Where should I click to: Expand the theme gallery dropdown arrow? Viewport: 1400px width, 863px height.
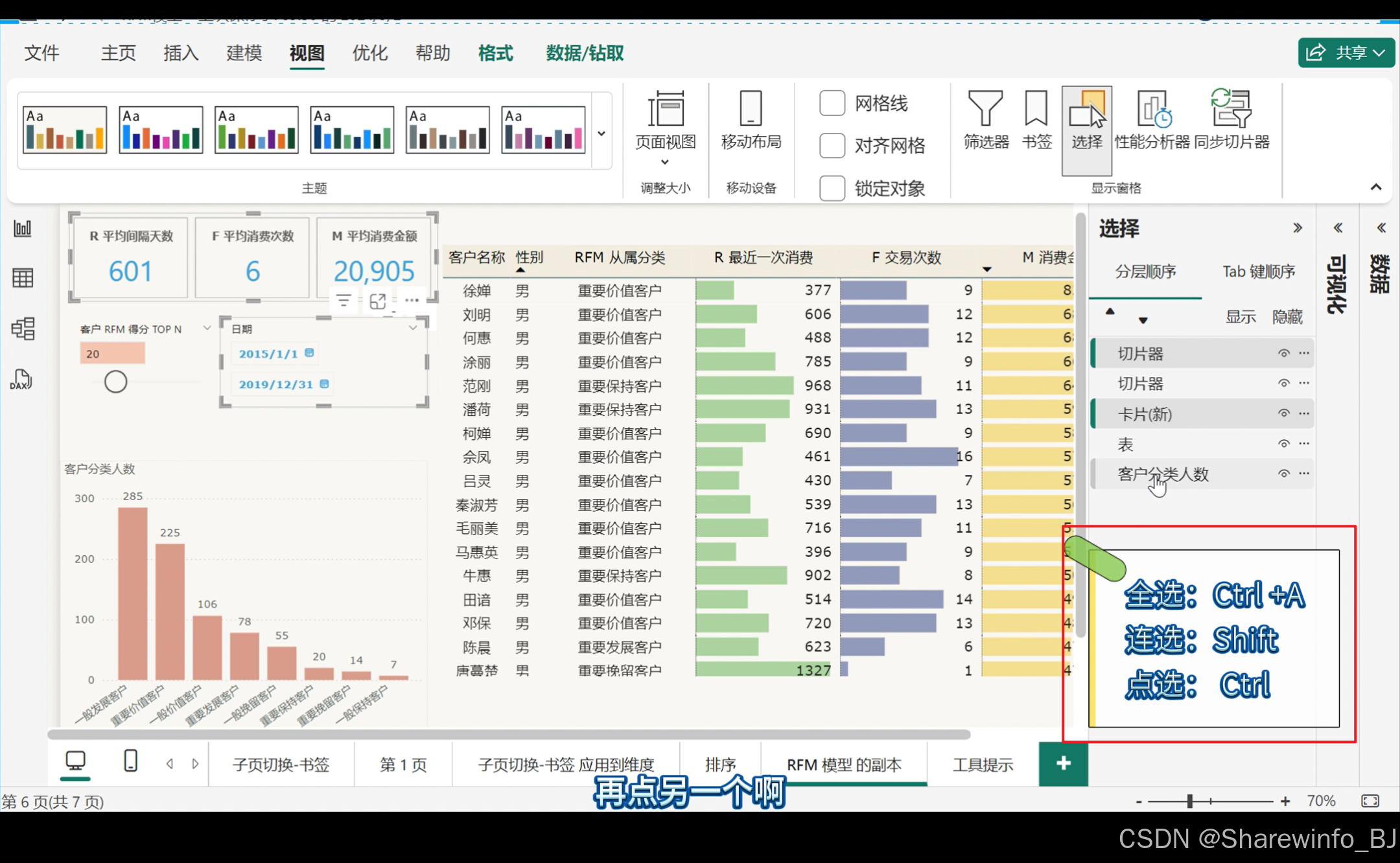tap(601, 133)
